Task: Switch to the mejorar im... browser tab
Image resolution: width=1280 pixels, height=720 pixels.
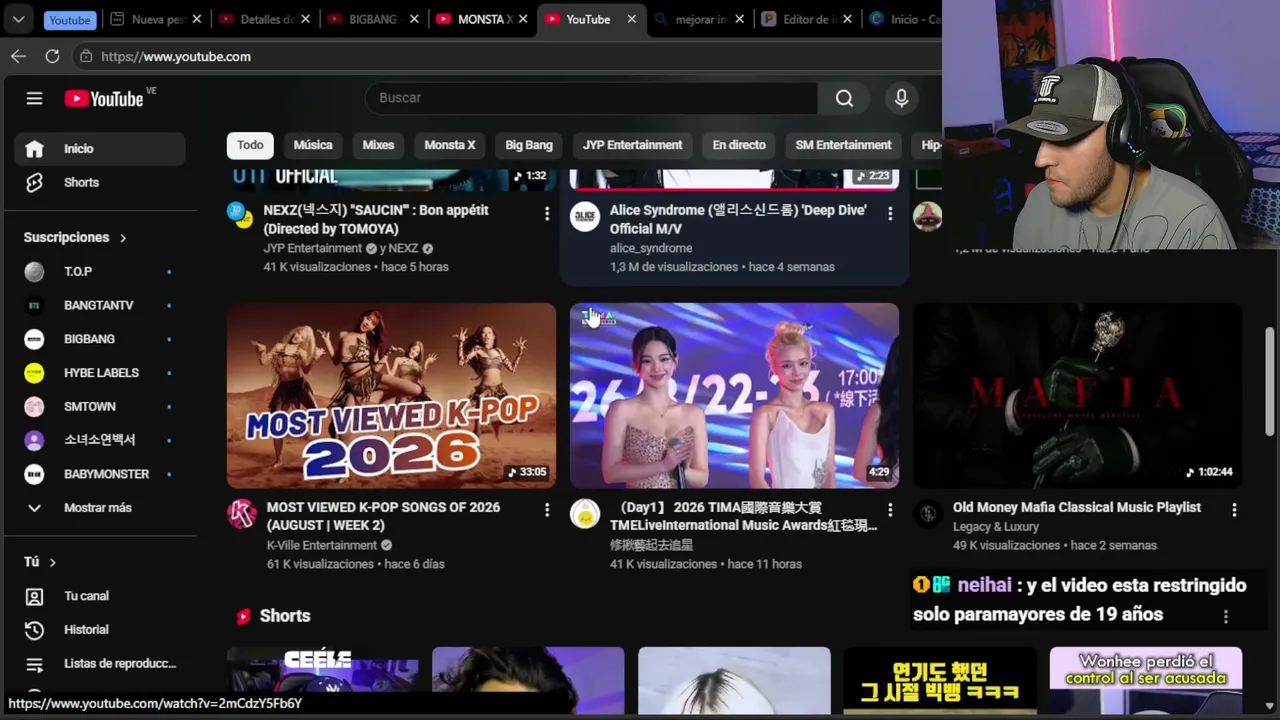Action: click(x=700, y=19)
